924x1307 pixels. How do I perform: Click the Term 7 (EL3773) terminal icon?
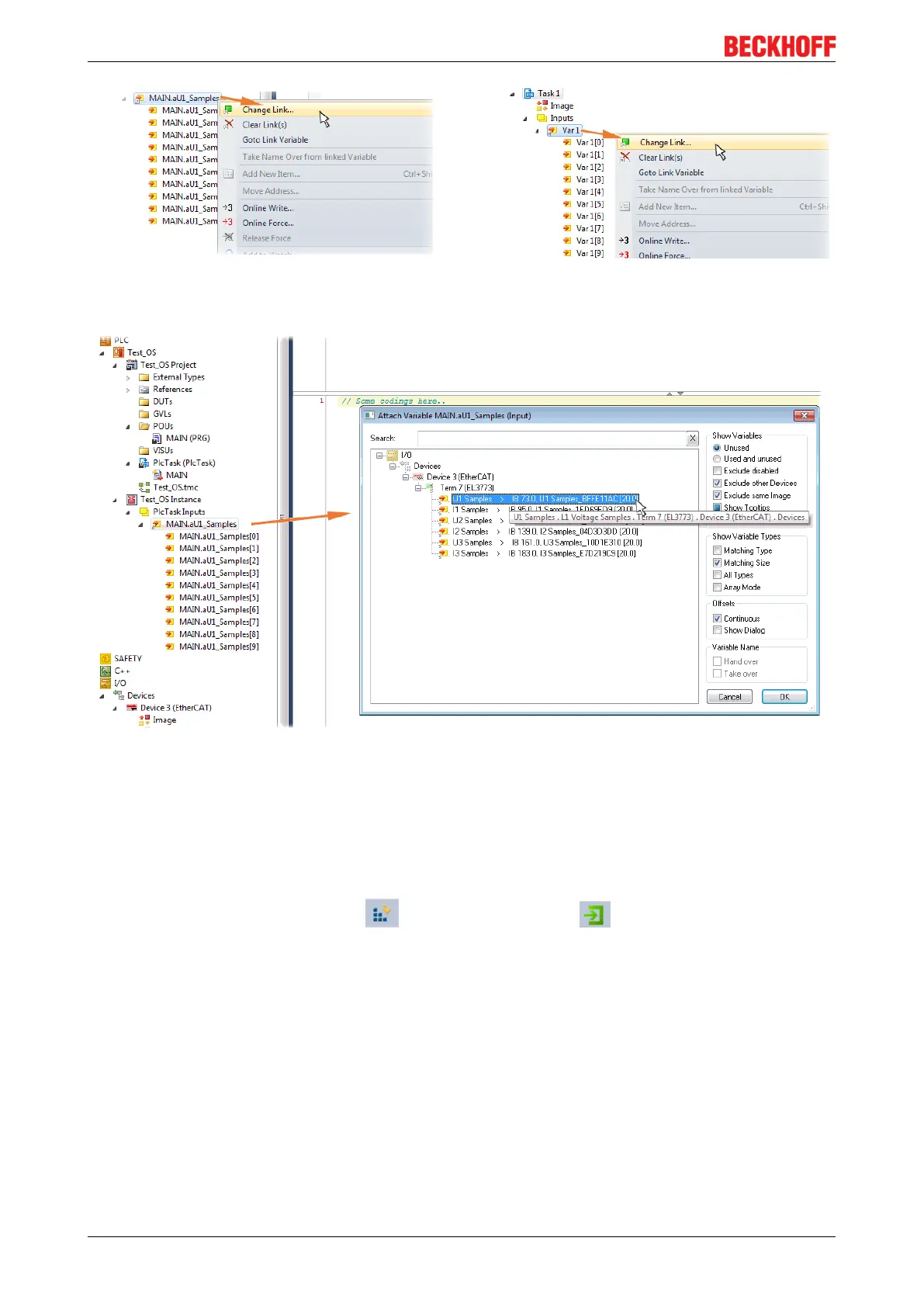[428, 487]
